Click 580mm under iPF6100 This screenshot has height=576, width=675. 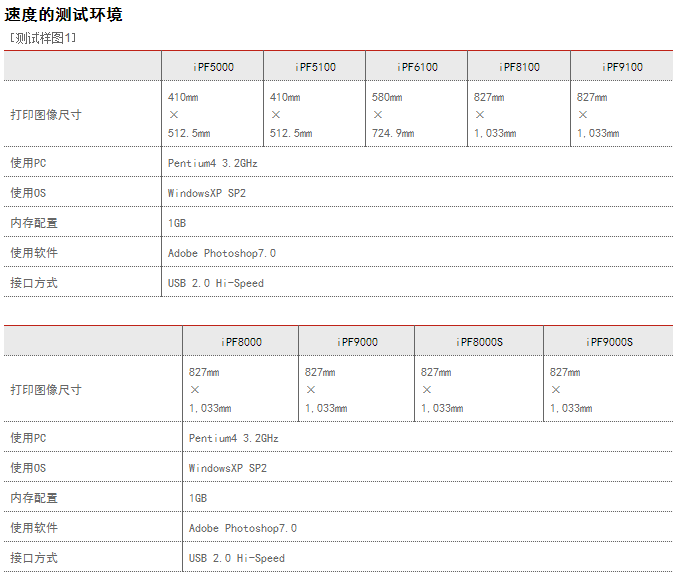click(x=387, y=97)
